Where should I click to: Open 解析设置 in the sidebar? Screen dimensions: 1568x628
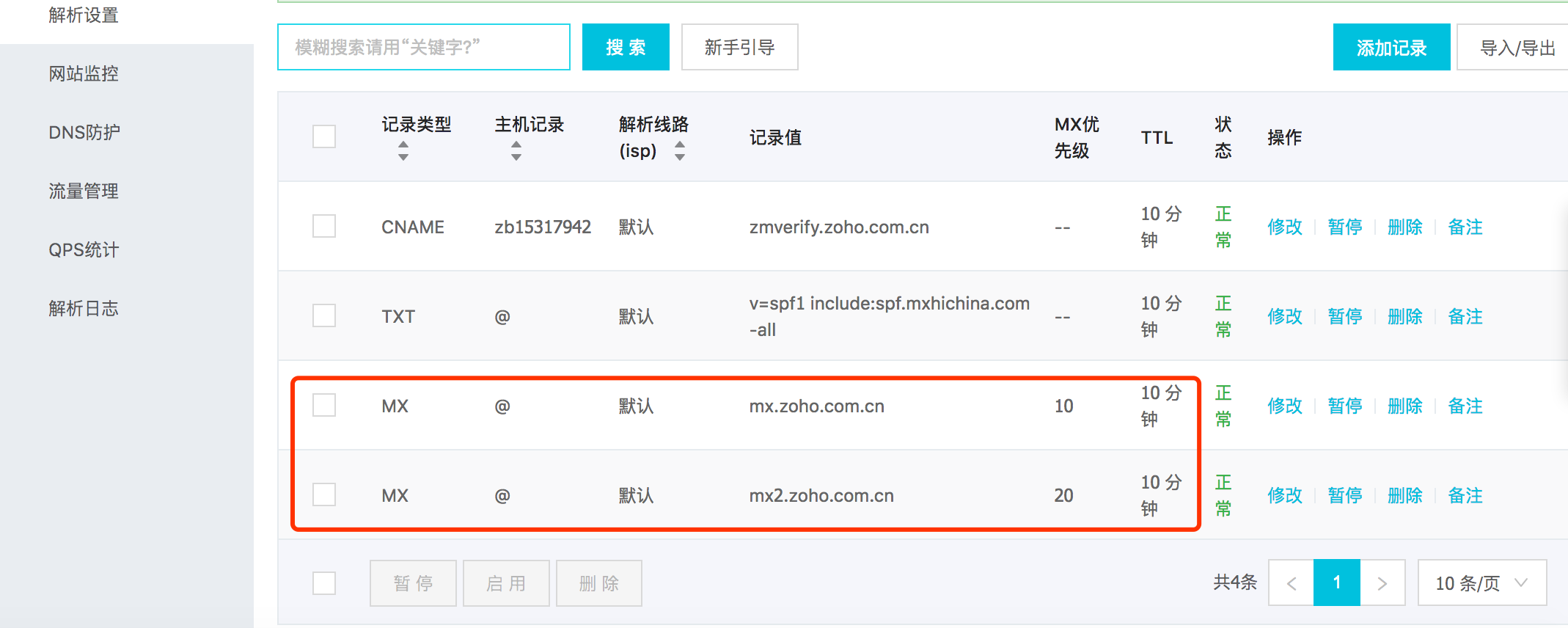(x=84, y=15)
